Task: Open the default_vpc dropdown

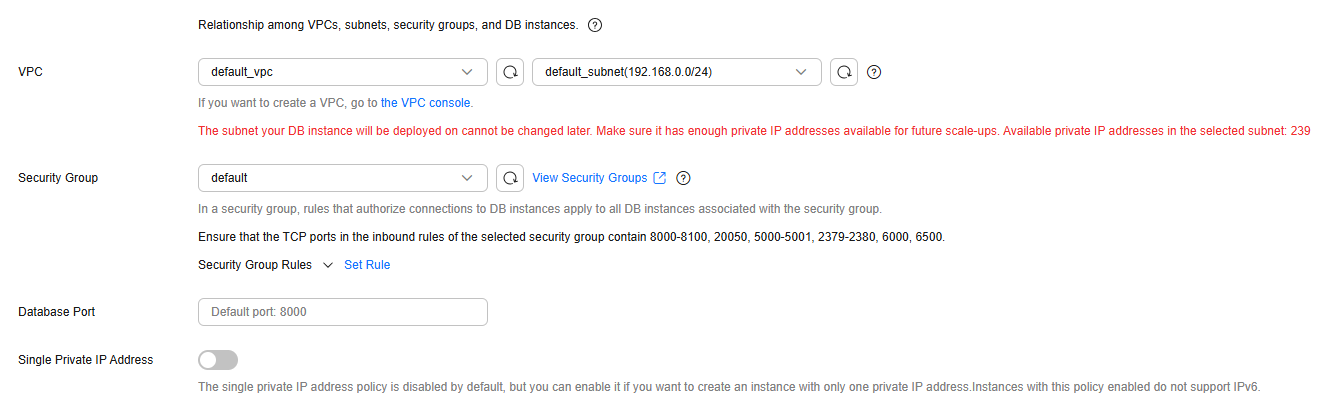Action: pos(343,72)
